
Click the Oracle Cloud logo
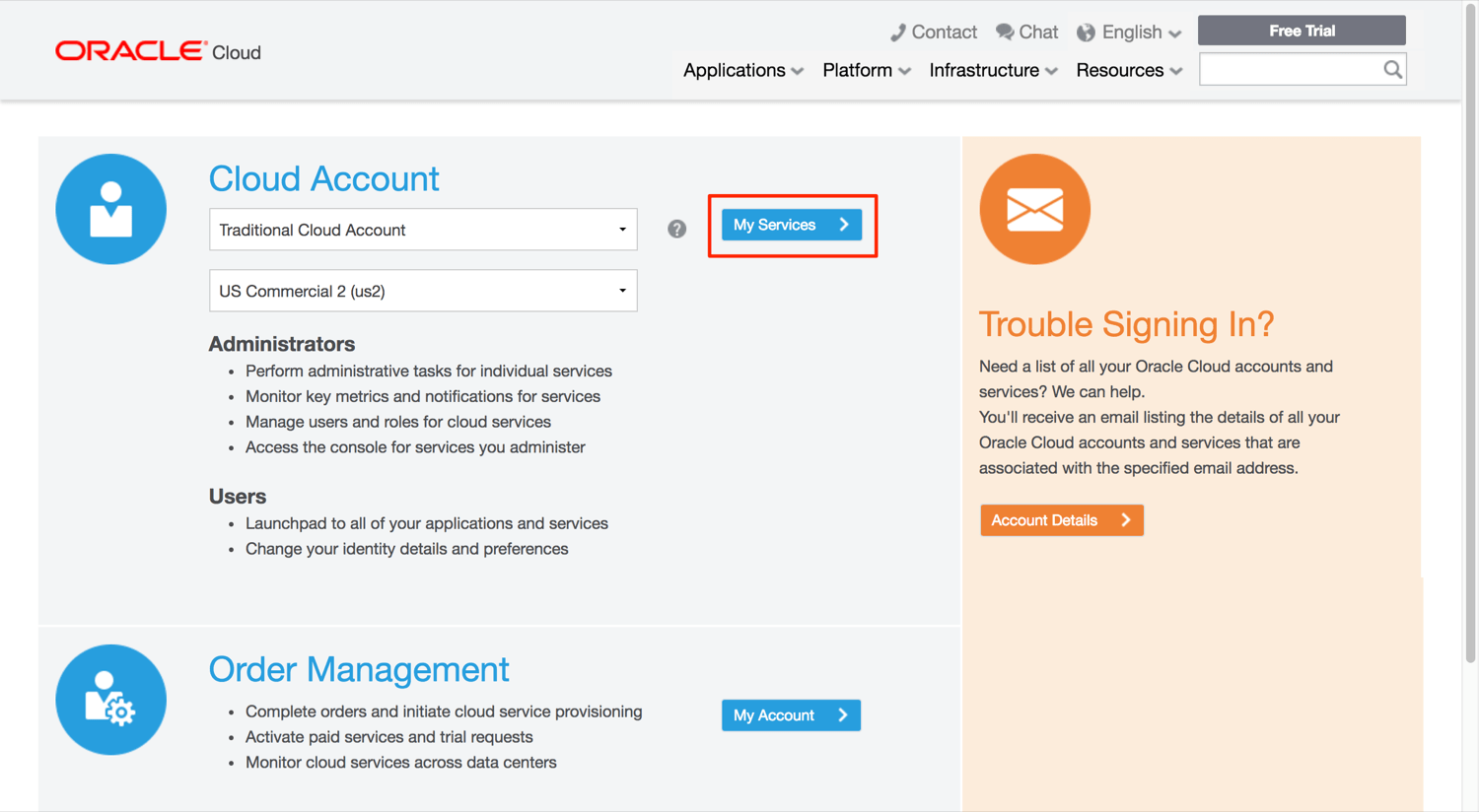pos(158,51)
